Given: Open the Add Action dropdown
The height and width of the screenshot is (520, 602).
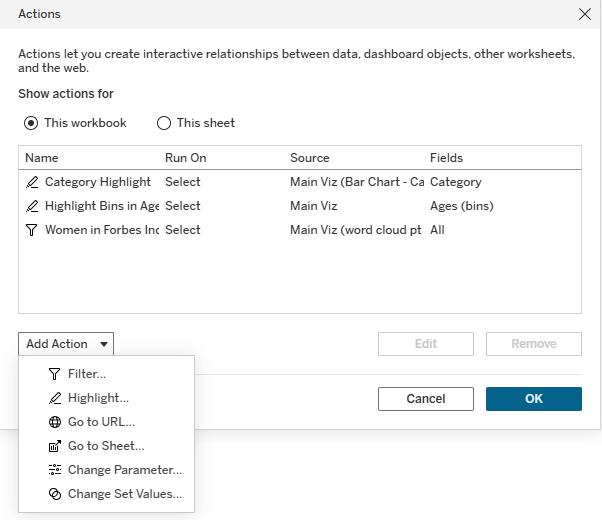Looking at the screenshot, I should tap(66, 344).
